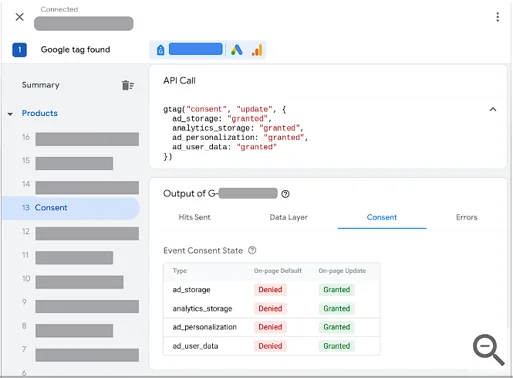The width and height of the screenshot is (513, 378).
Task: Open help icon next to Output heading
Action: (285, 194)
